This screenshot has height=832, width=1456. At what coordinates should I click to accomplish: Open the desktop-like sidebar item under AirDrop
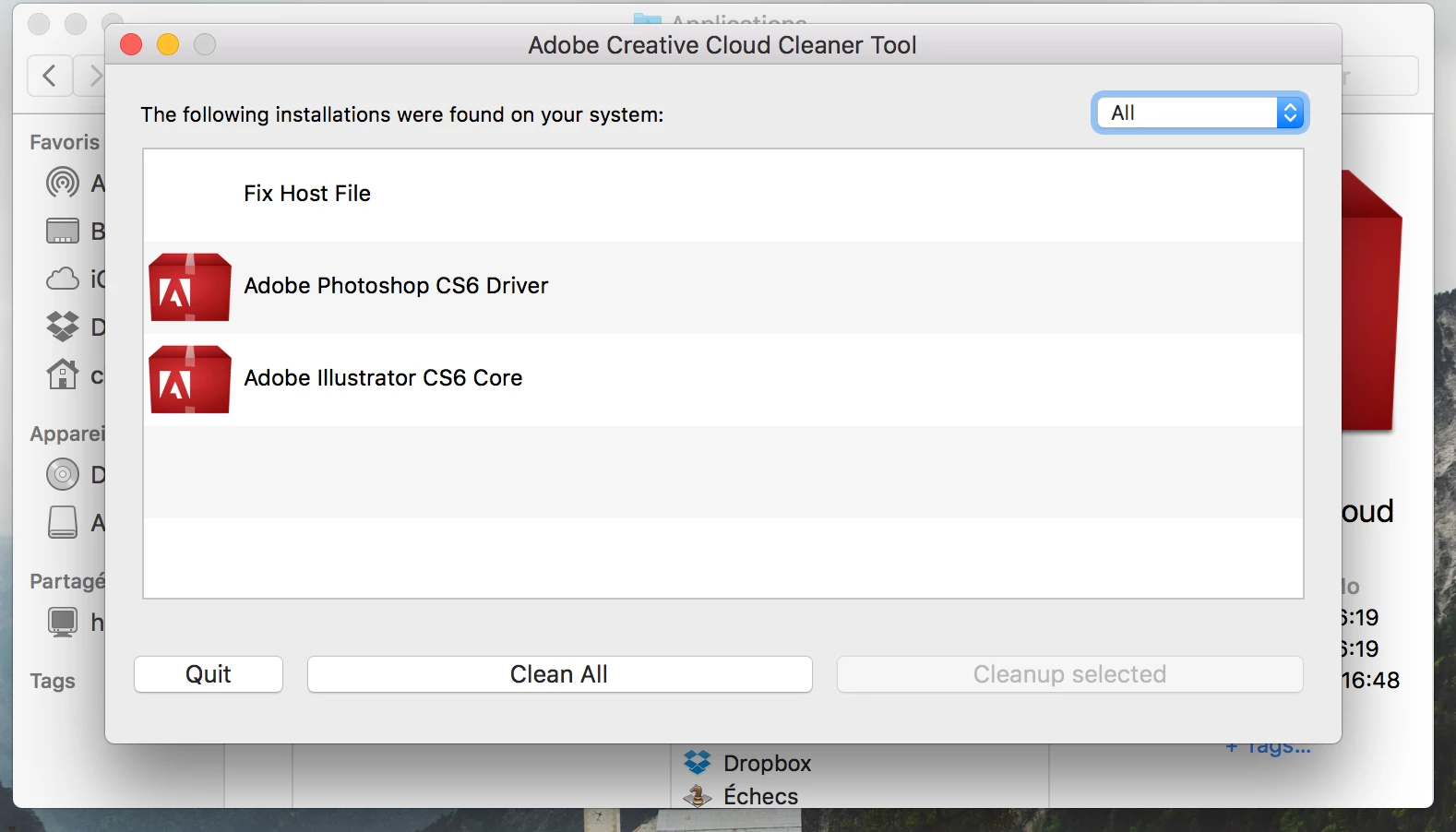coord(74,231)
